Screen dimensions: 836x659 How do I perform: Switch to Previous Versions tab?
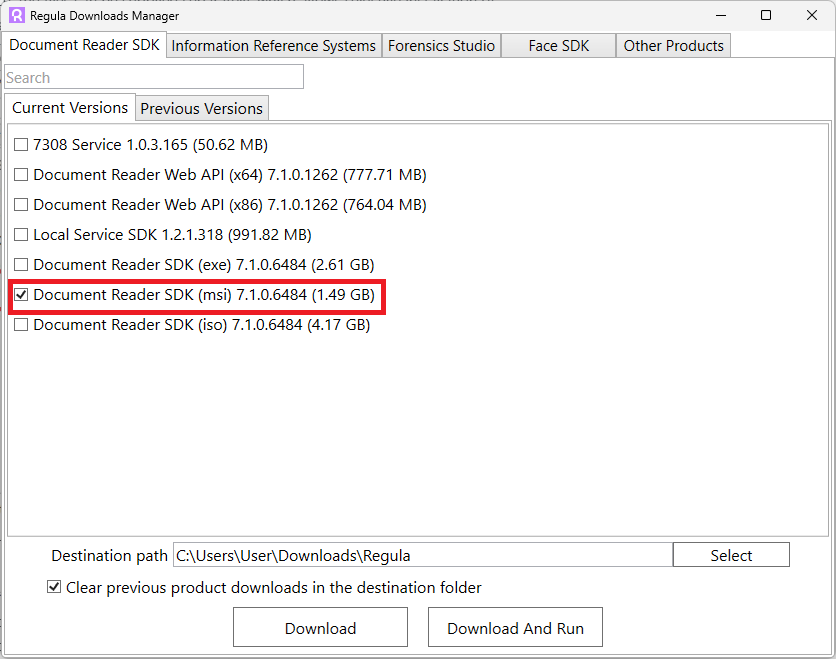coord(202,109)
